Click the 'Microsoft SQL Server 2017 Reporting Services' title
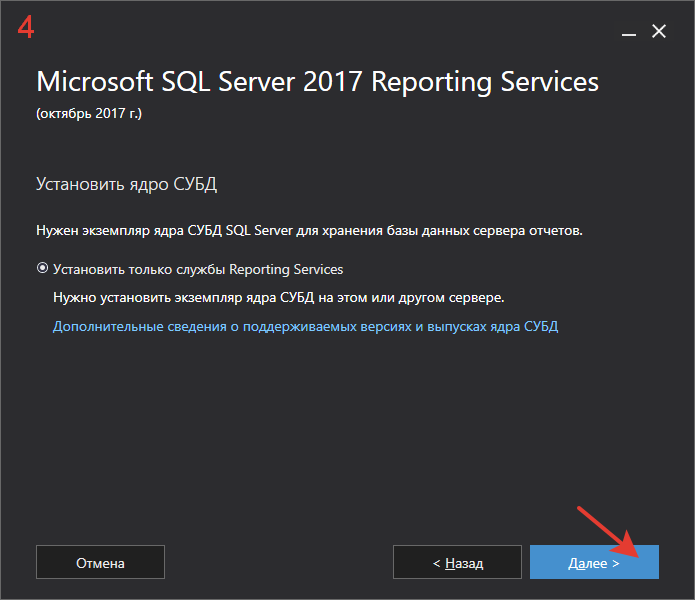The height and width of the screenshot is (600, 695). click(x=317, y=82)
